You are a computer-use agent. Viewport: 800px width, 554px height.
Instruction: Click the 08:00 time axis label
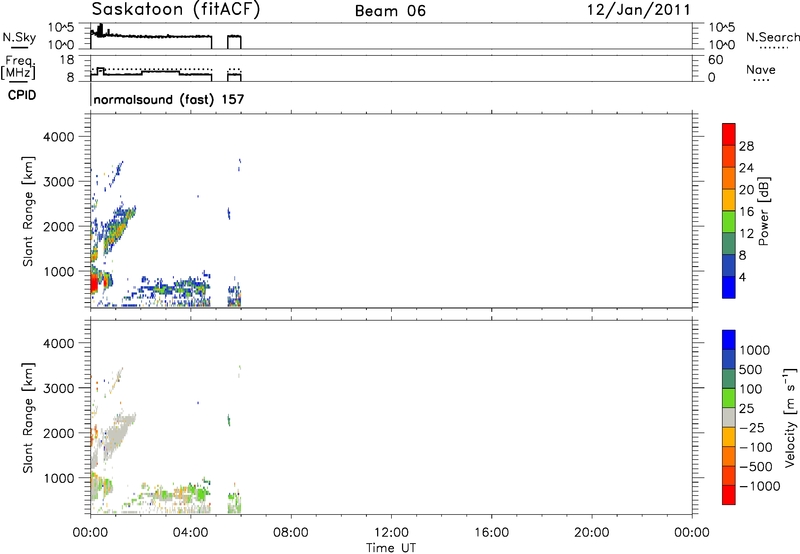(290, 533)
